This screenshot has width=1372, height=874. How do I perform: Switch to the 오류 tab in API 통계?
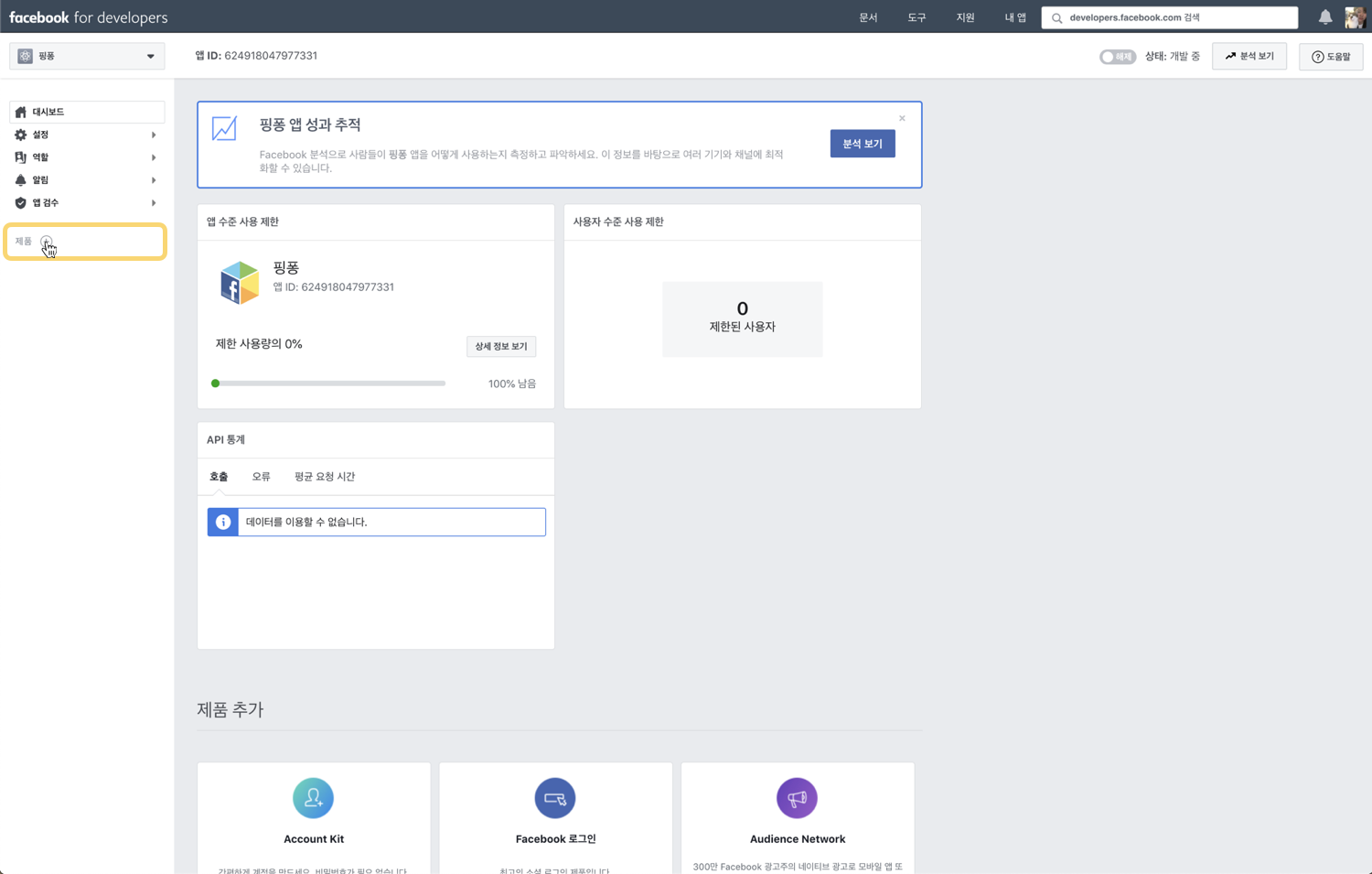coord(261,477)
